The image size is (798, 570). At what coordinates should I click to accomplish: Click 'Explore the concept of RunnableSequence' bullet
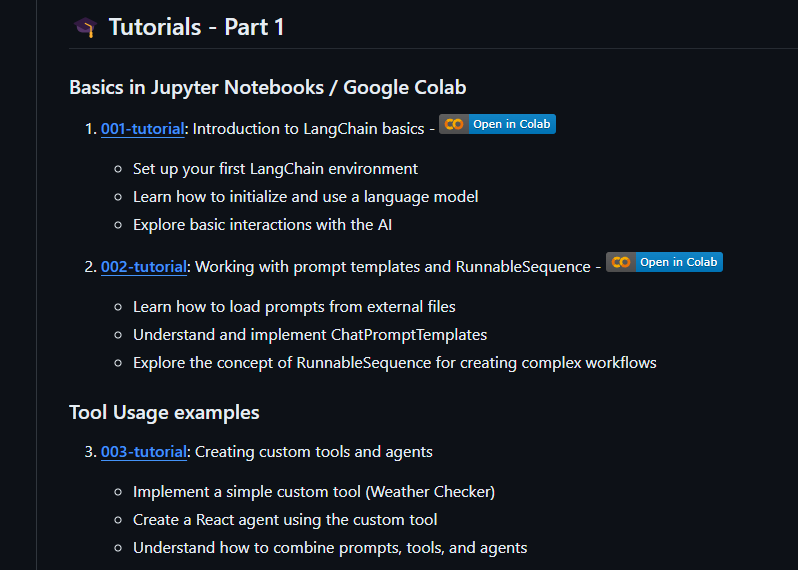pos(394,363)
